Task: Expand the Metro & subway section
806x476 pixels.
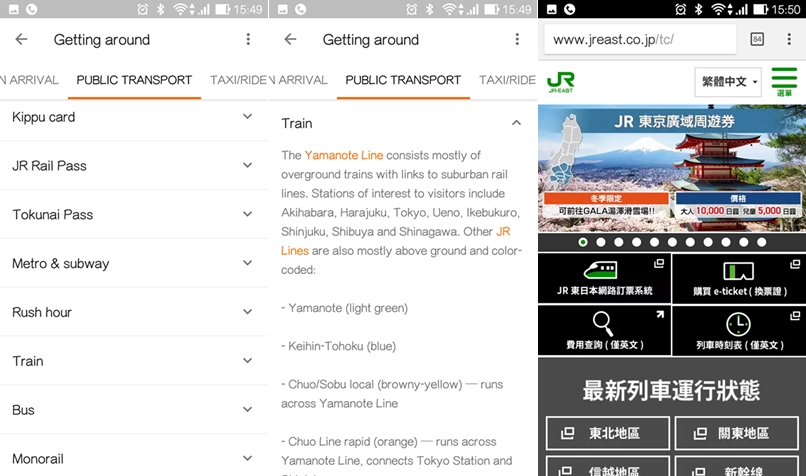Action: click(x=134, y=263)
